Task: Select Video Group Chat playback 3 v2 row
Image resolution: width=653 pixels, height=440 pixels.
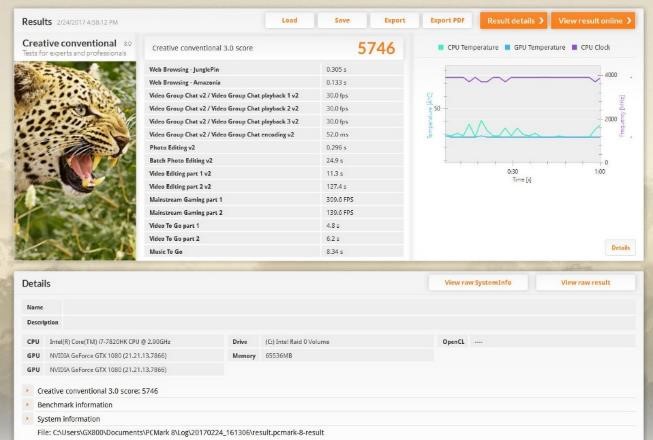Action: [274, 122]
